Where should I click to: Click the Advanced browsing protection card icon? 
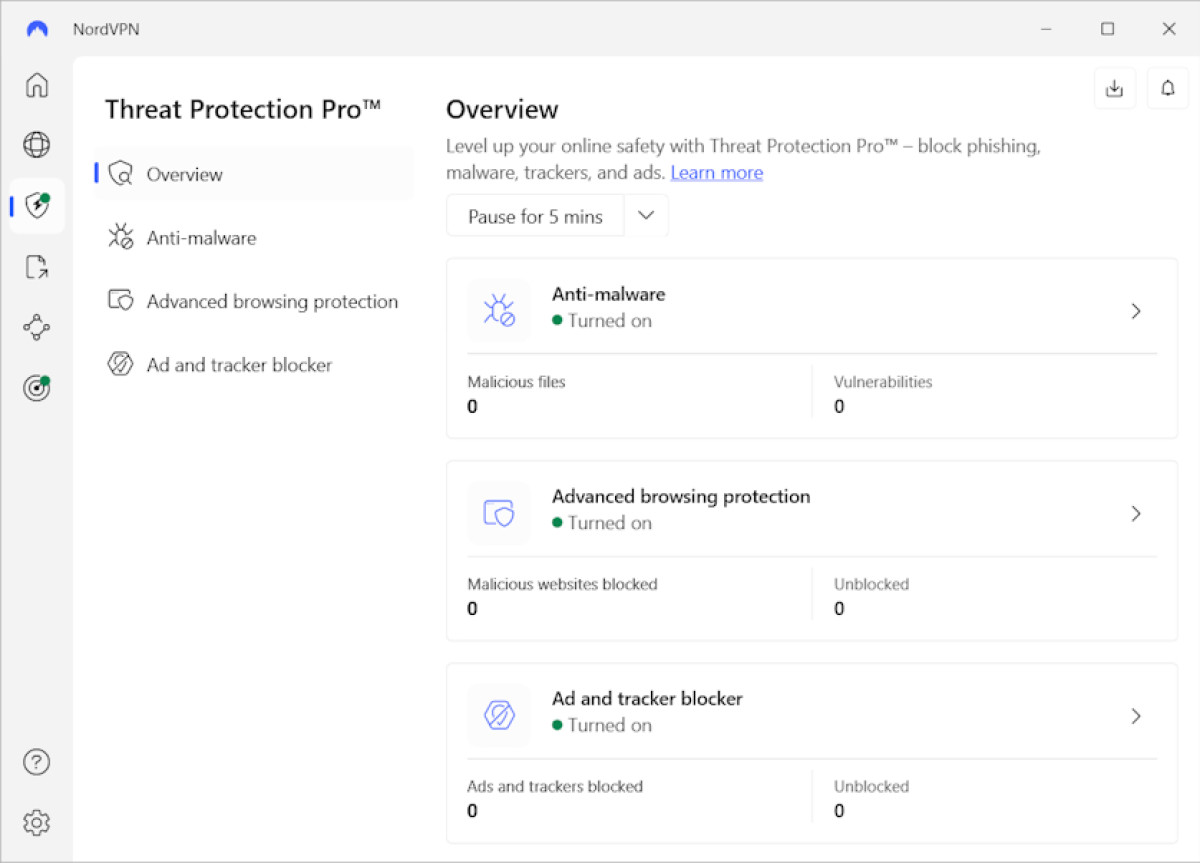[x=498, y=513]
